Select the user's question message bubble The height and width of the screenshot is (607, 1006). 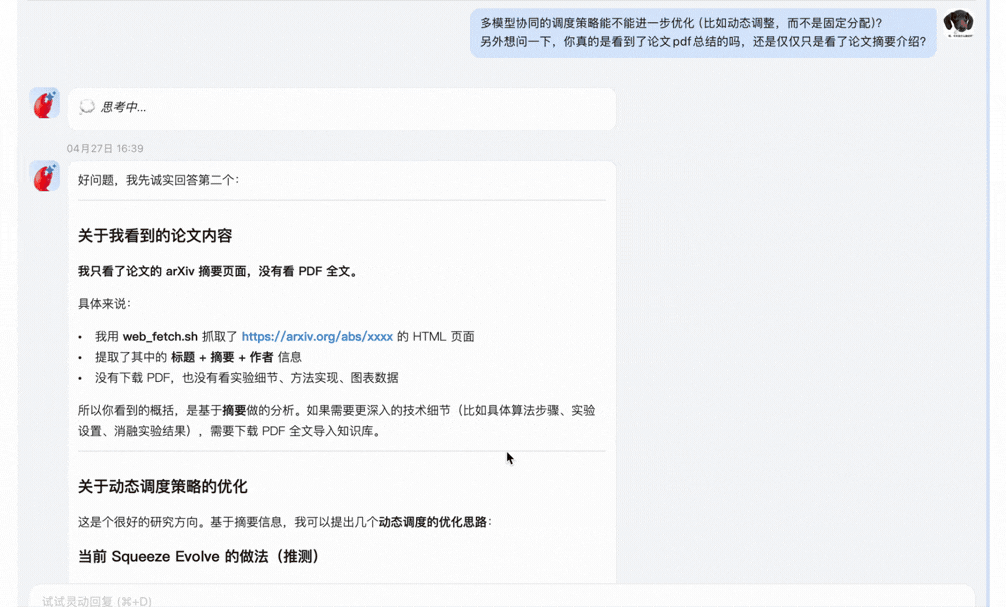(703, 33)
